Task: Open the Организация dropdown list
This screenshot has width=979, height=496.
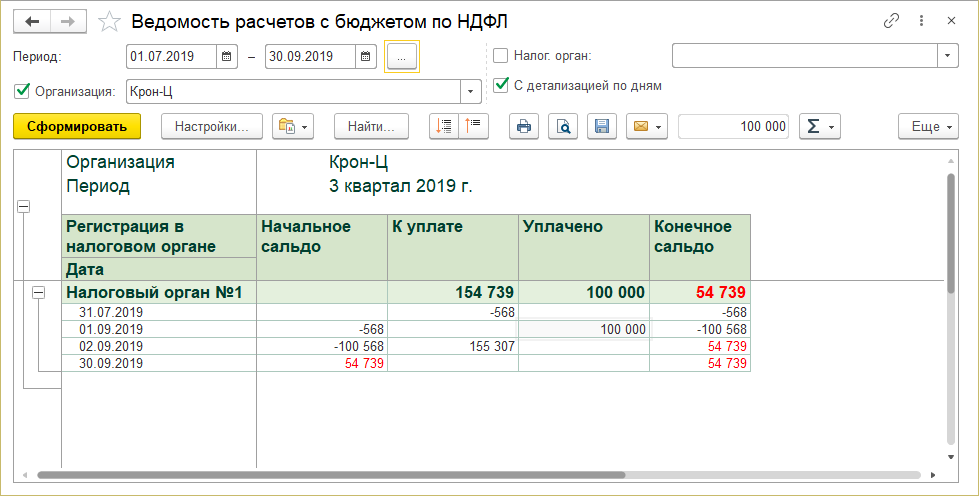Action: pos(470,92)
